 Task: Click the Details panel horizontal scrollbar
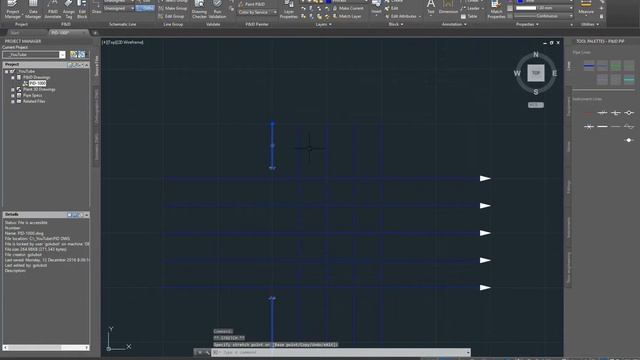[x=46, y=348]
